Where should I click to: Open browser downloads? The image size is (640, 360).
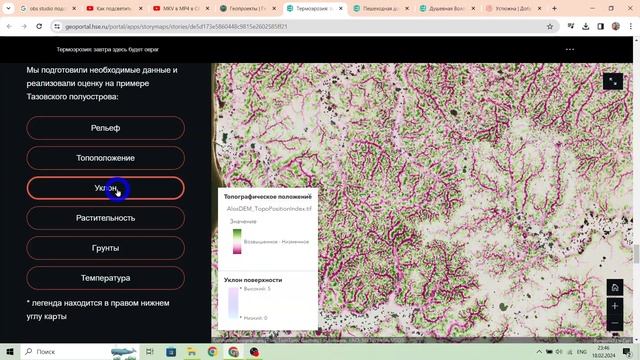pyautogui.click(x=585, y=26)
